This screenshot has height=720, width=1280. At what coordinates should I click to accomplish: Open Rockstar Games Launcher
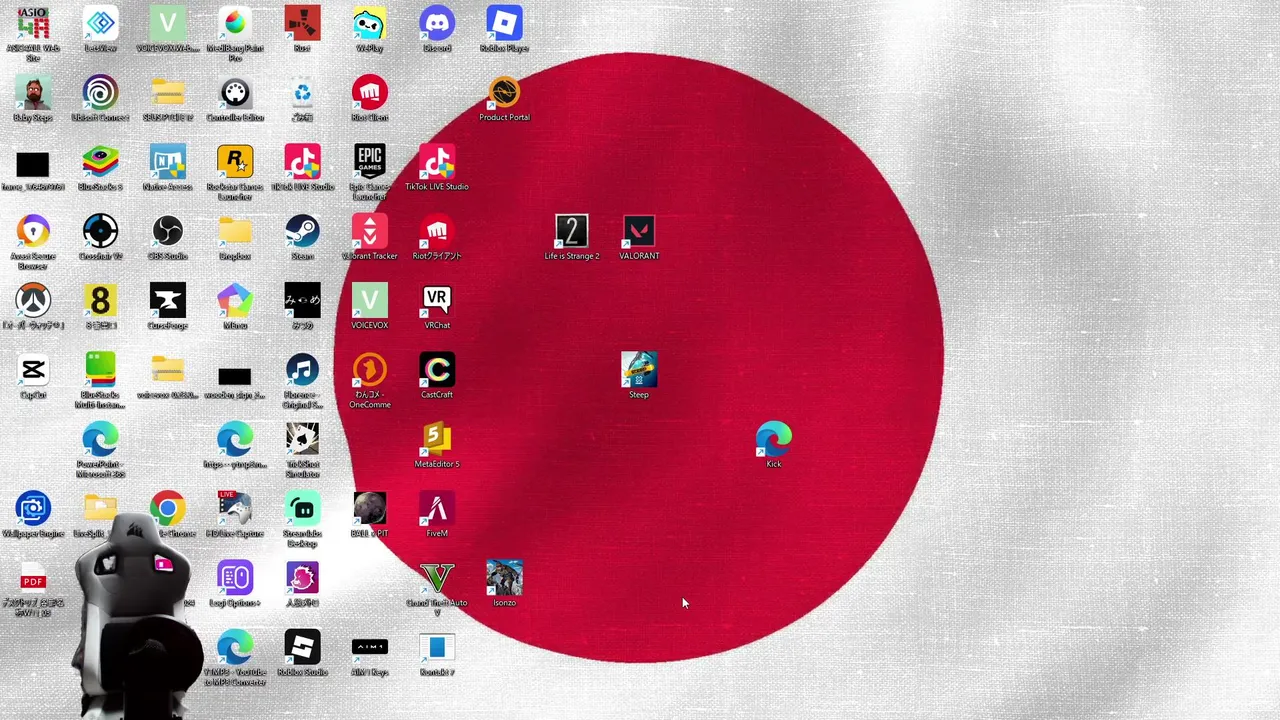pos(235,162)
